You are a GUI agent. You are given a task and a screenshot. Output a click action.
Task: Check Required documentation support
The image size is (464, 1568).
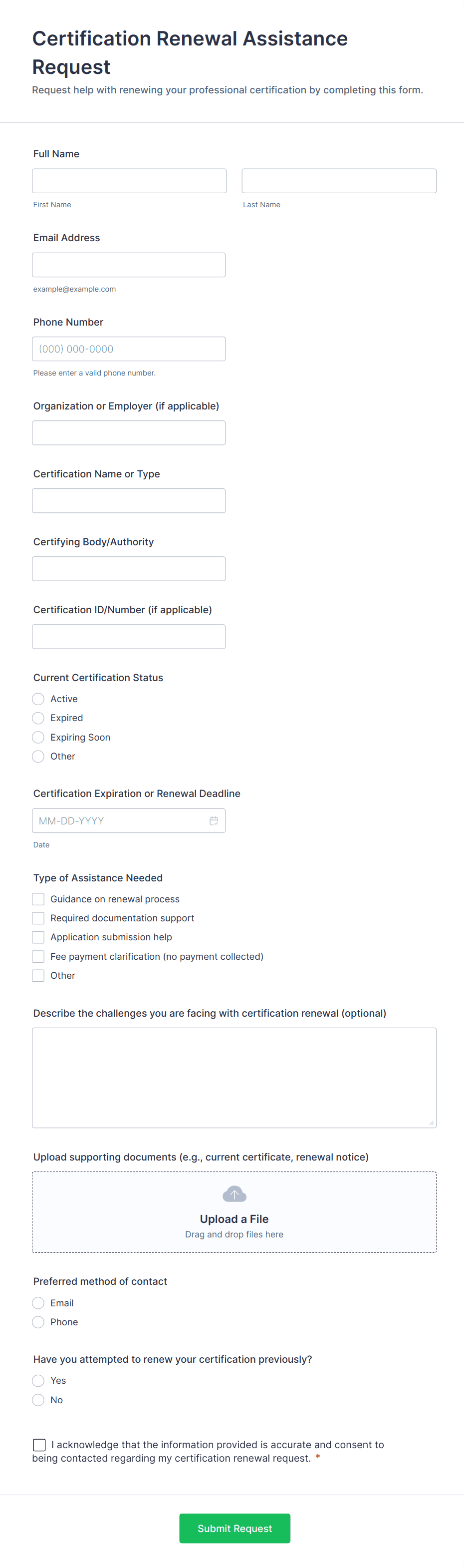click(x=38, y=918)
